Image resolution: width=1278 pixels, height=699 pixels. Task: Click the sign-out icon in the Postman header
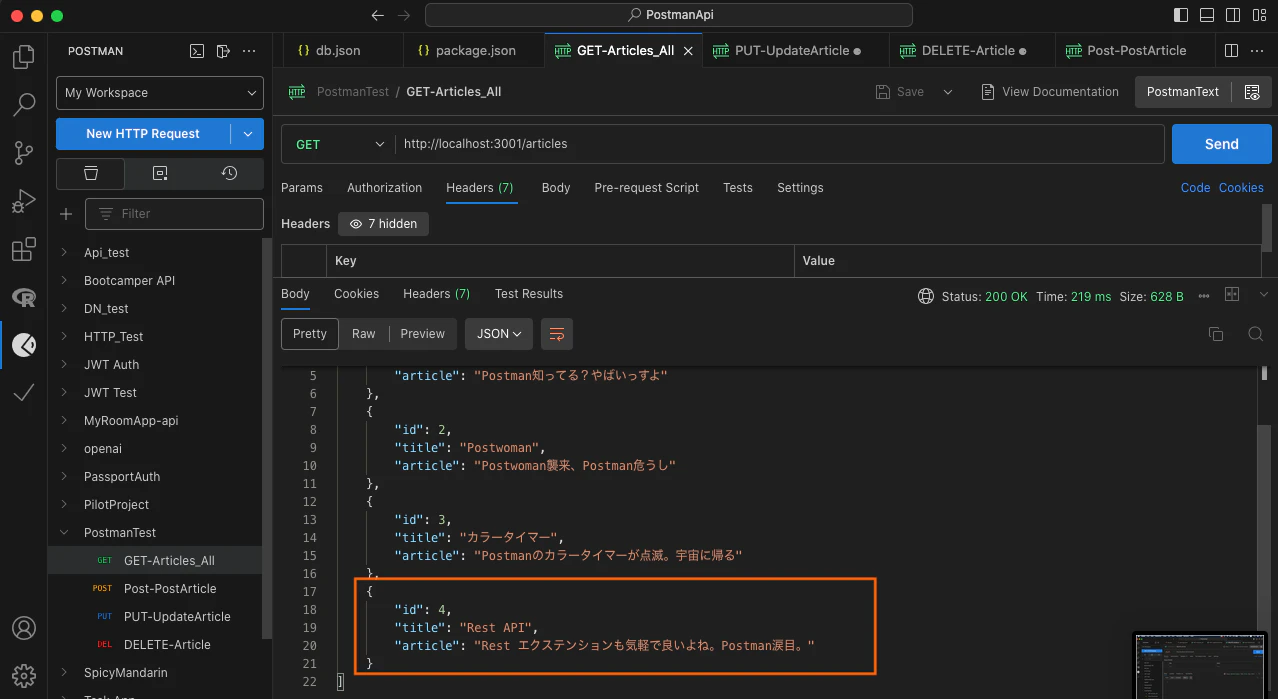pos(223,51)
